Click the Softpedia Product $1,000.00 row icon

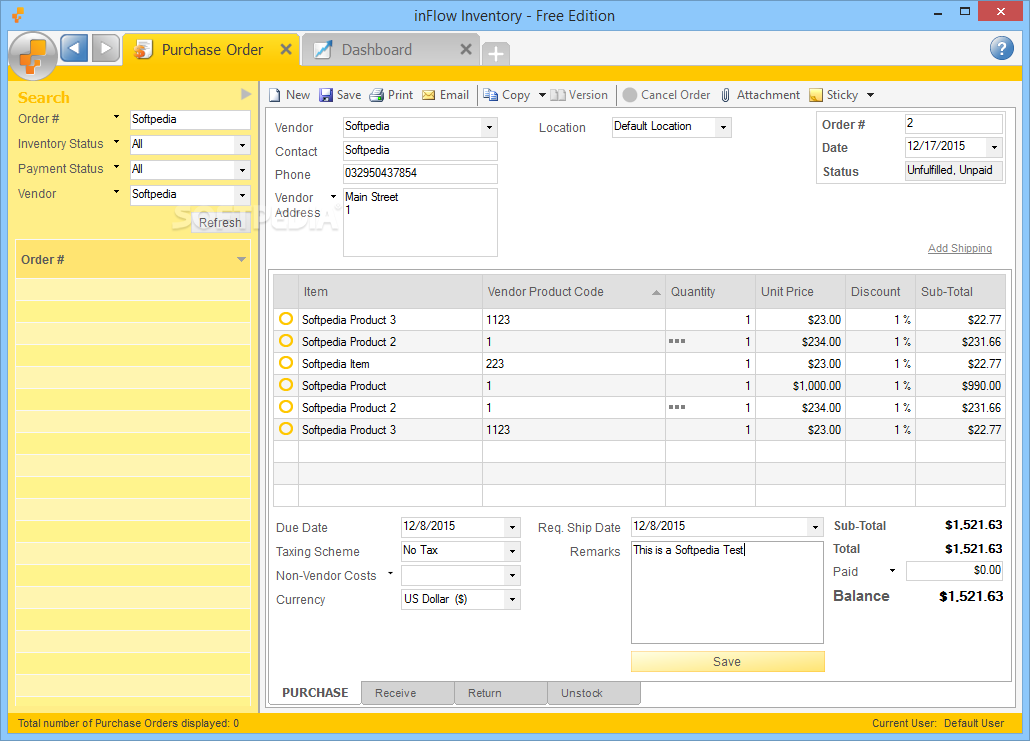[286, 385]
